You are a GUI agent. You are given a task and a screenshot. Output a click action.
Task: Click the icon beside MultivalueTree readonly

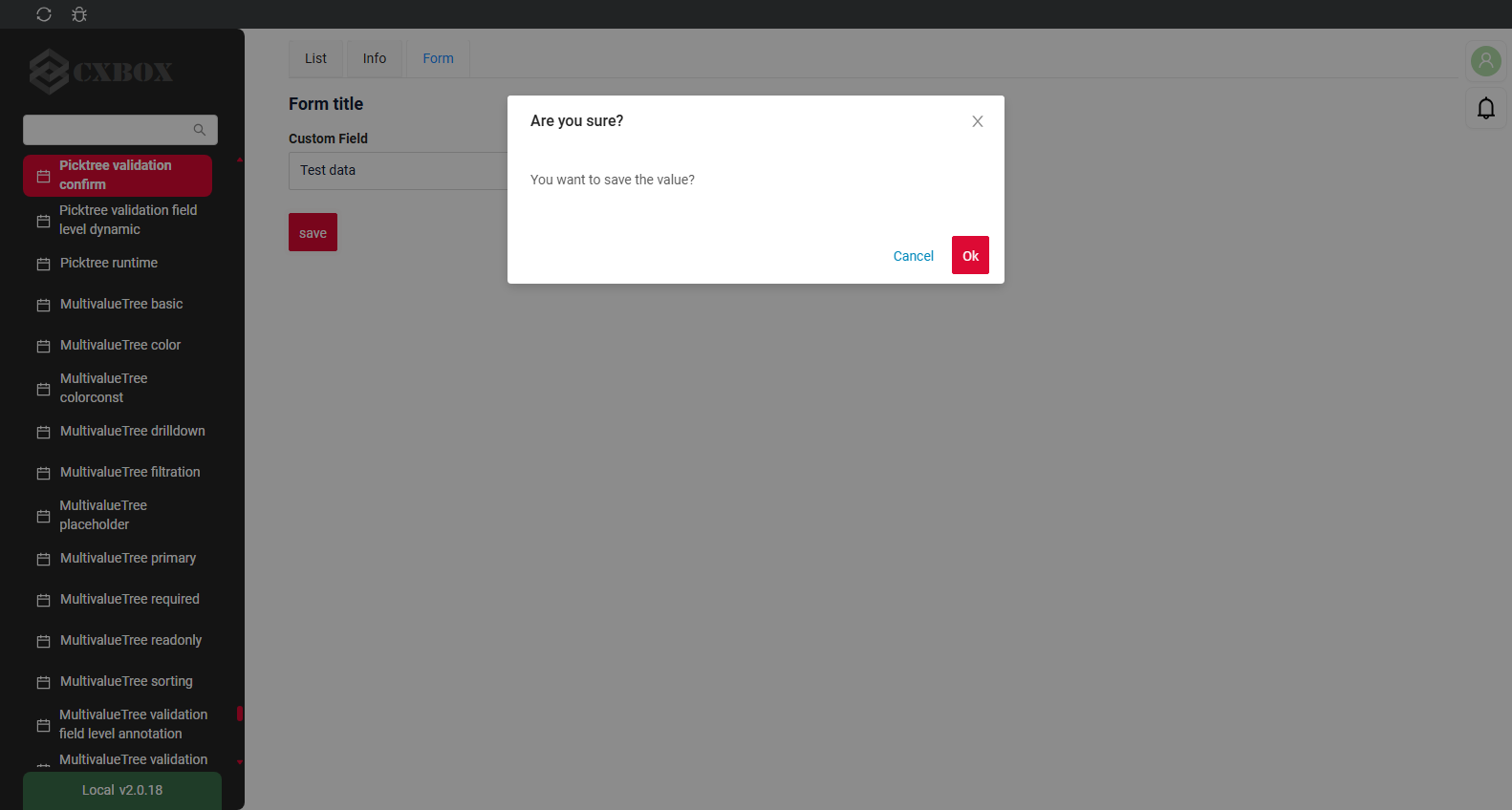pyautogui.click(x=43, y=641)
